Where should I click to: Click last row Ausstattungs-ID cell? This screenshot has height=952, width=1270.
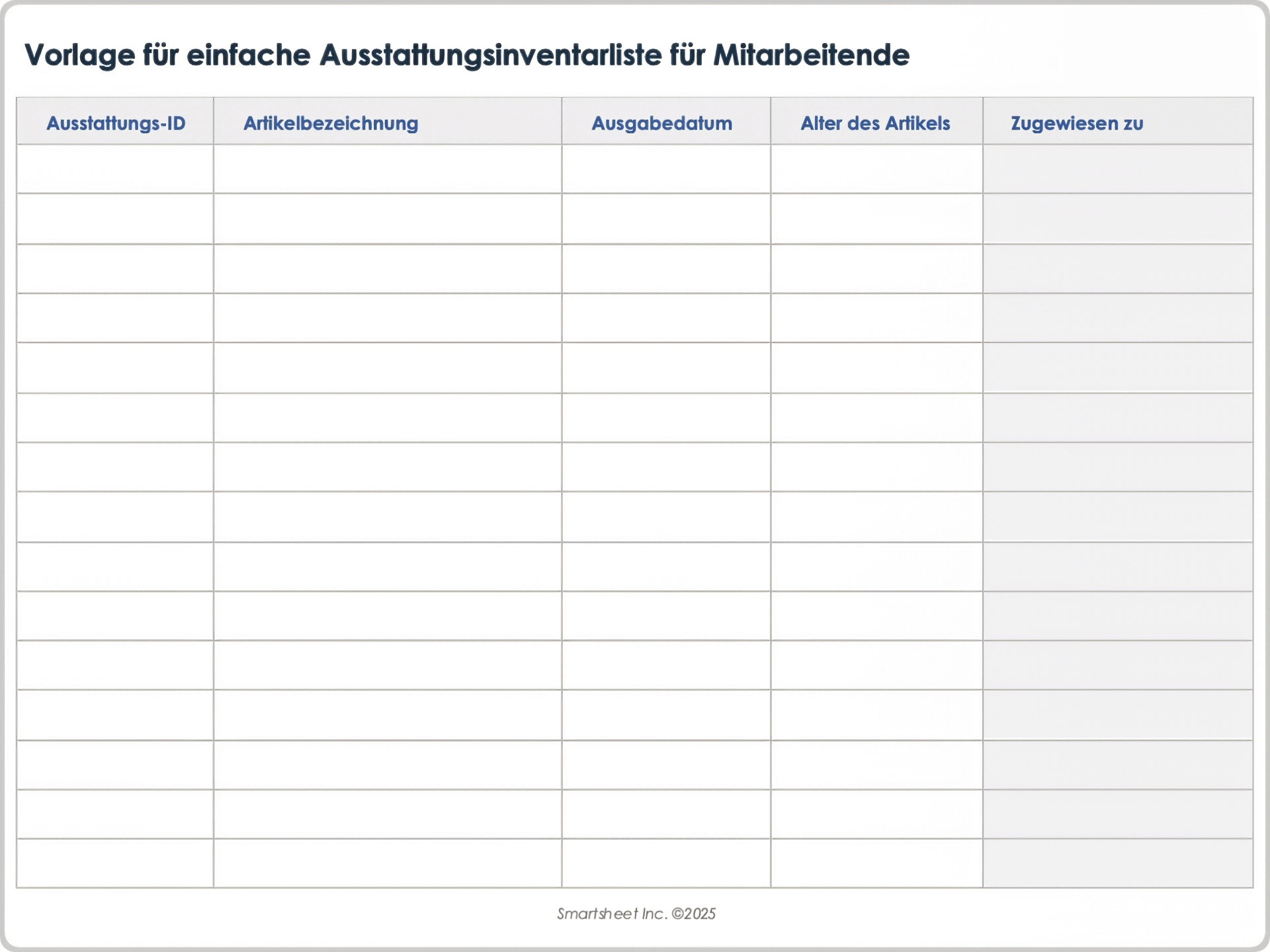(115, 863)
